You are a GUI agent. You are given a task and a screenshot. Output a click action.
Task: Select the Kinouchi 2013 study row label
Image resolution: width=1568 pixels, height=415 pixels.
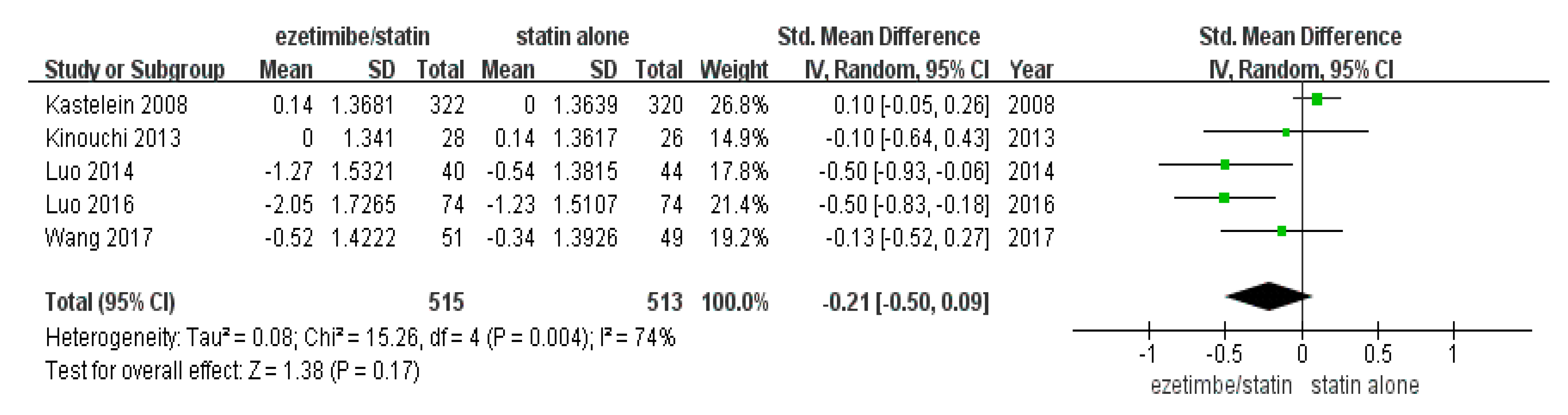tap(113, 138)
